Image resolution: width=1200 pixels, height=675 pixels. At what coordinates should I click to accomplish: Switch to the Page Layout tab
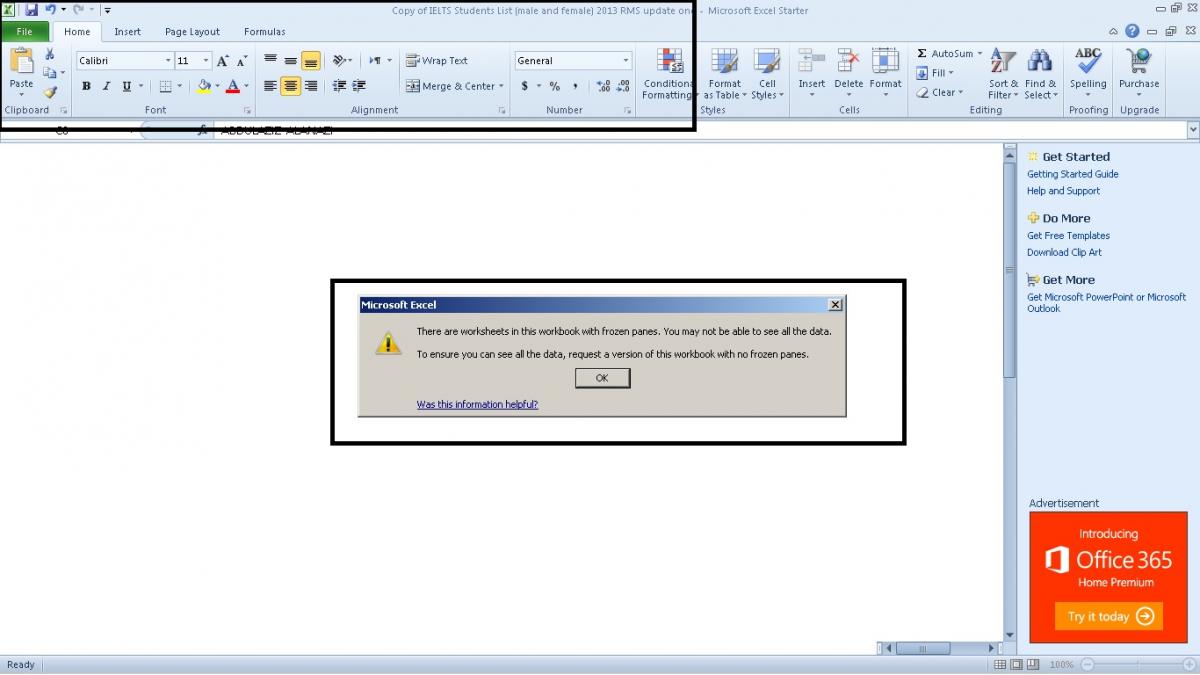click(192, 32)
